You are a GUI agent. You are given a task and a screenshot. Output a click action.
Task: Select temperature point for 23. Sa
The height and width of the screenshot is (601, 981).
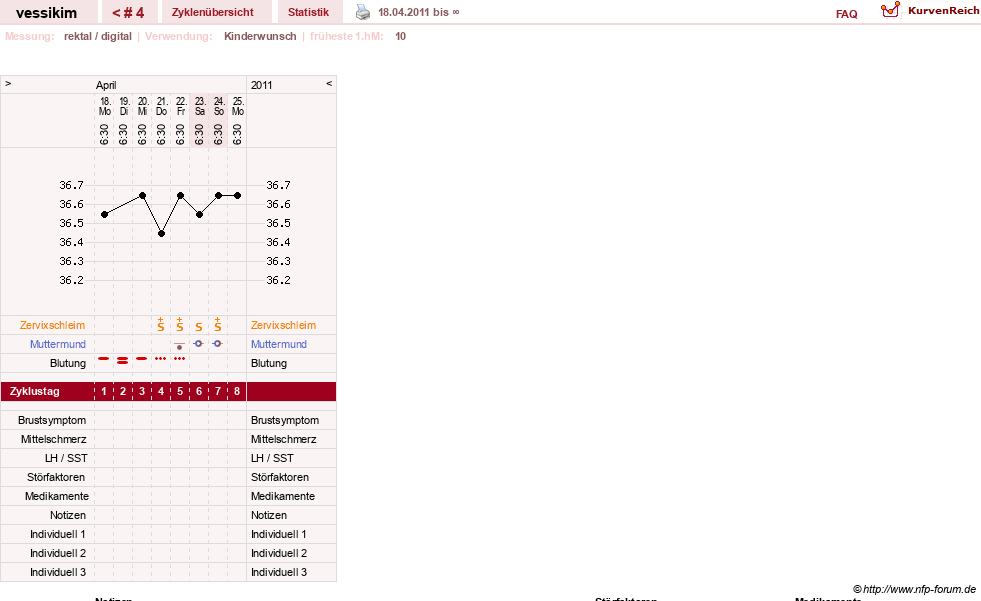click(200, 215)
